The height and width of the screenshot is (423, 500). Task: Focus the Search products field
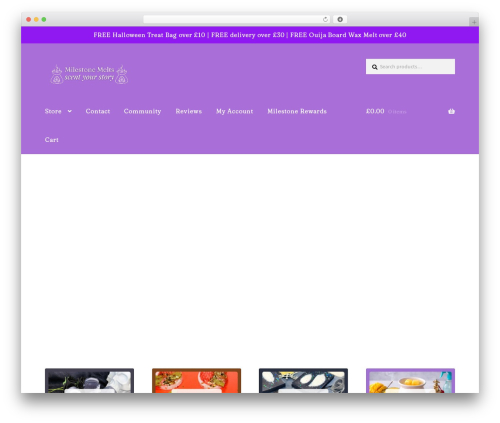[x=410, y=67]
